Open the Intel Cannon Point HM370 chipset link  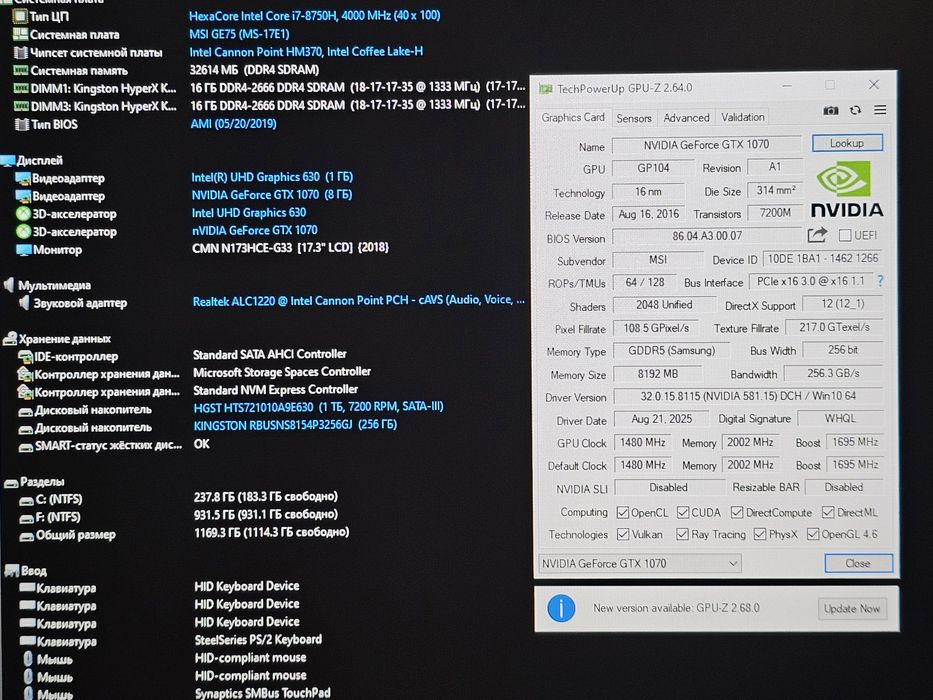306,52
